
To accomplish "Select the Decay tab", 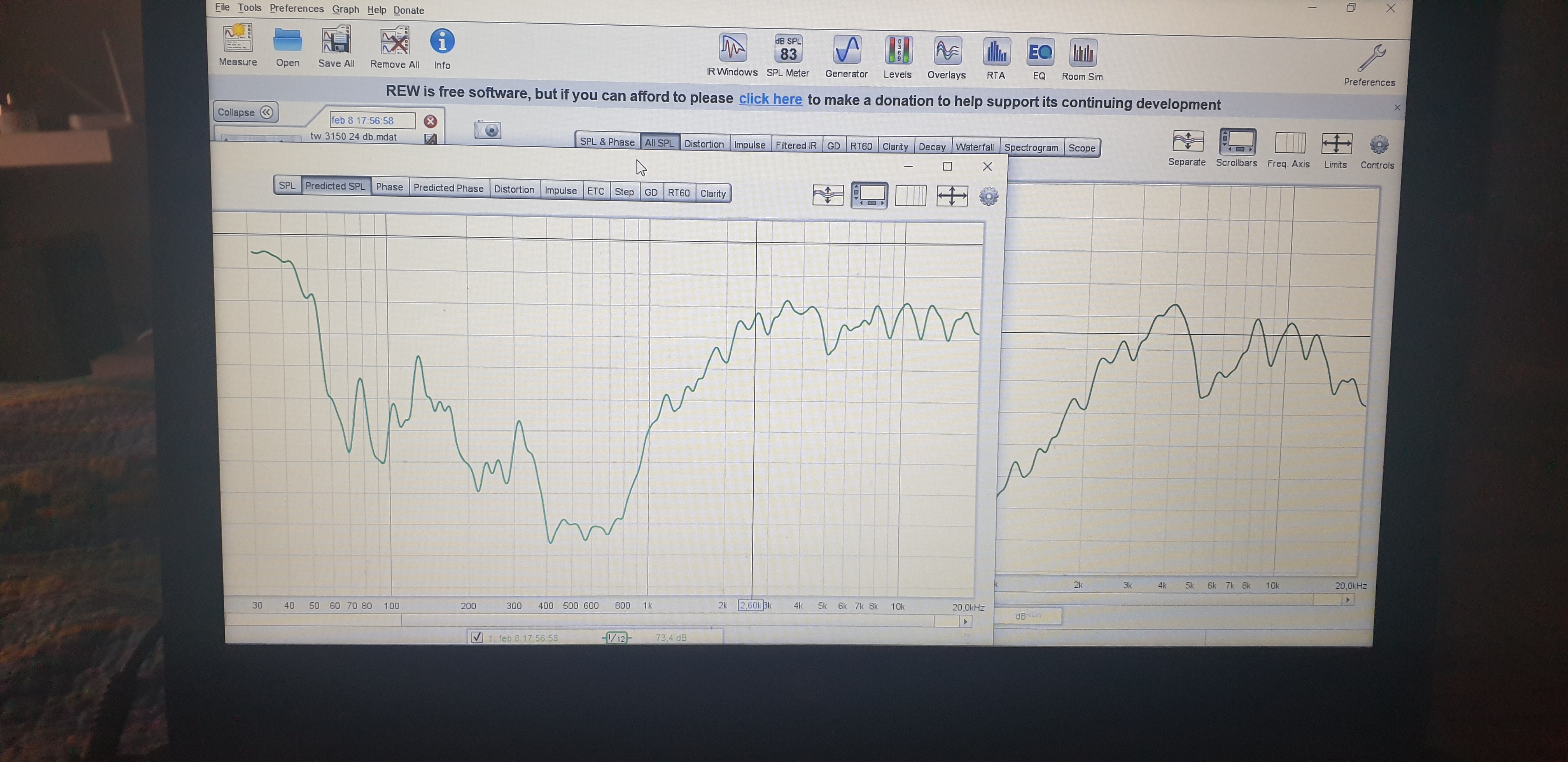I will tap(931, 147).
